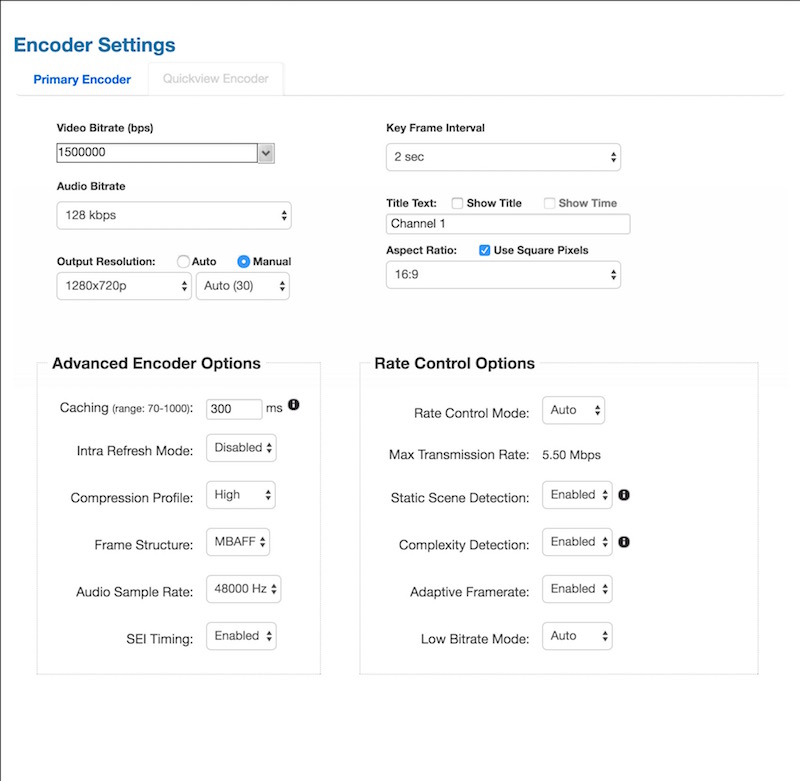This screenshot has height=781, width=800.
Task: Open the Key Frame Interval dropdown
Action: point(503,157)
